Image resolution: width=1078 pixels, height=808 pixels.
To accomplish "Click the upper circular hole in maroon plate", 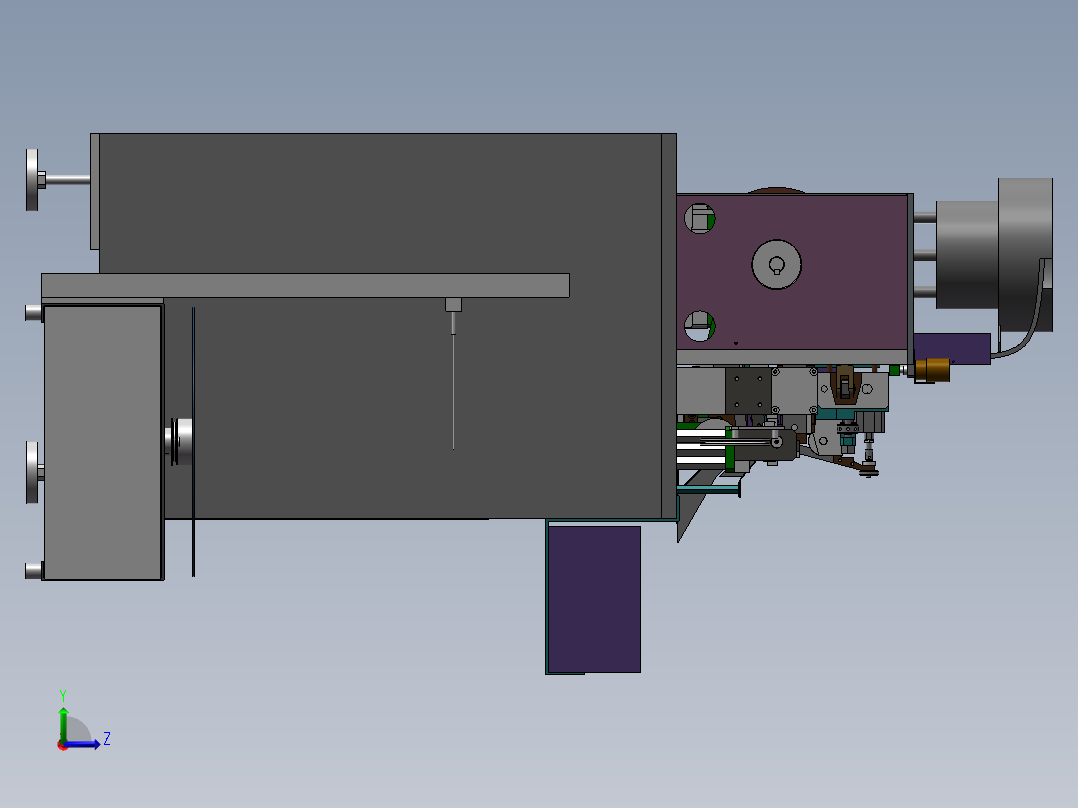I will tap(700, 219).
